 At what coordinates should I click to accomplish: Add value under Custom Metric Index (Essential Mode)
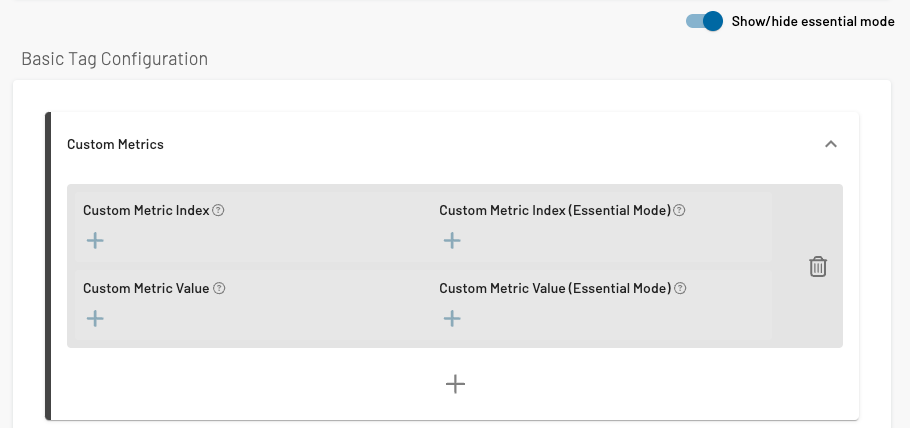coord(452,240)
